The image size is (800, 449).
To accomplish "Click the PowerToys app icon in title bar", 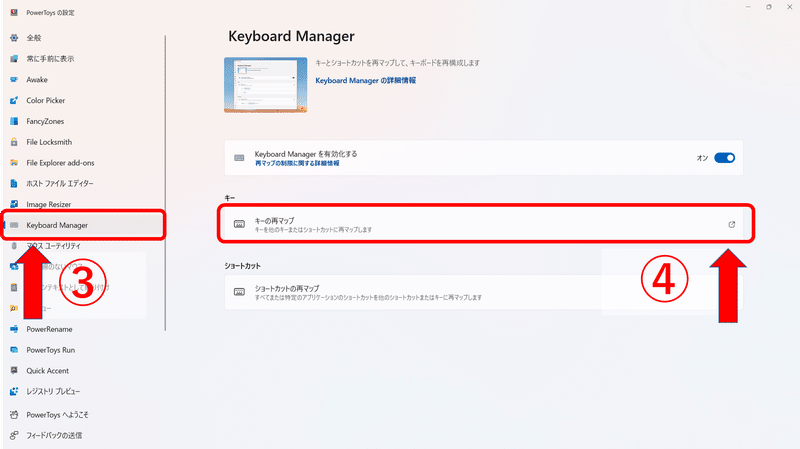I will click(x=14, y=12).
